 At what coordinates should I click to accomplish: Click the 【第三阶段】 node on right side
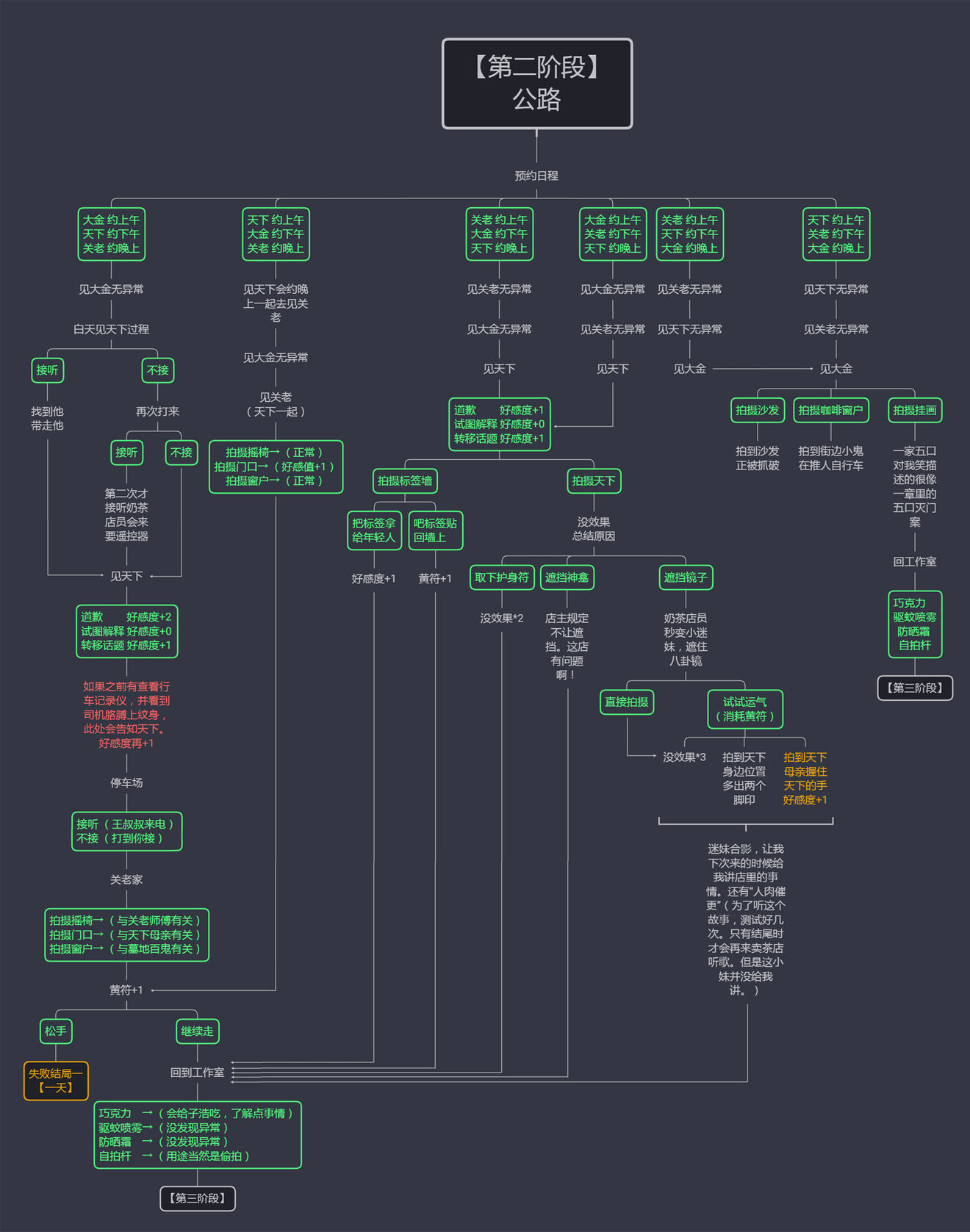(915, 688)
